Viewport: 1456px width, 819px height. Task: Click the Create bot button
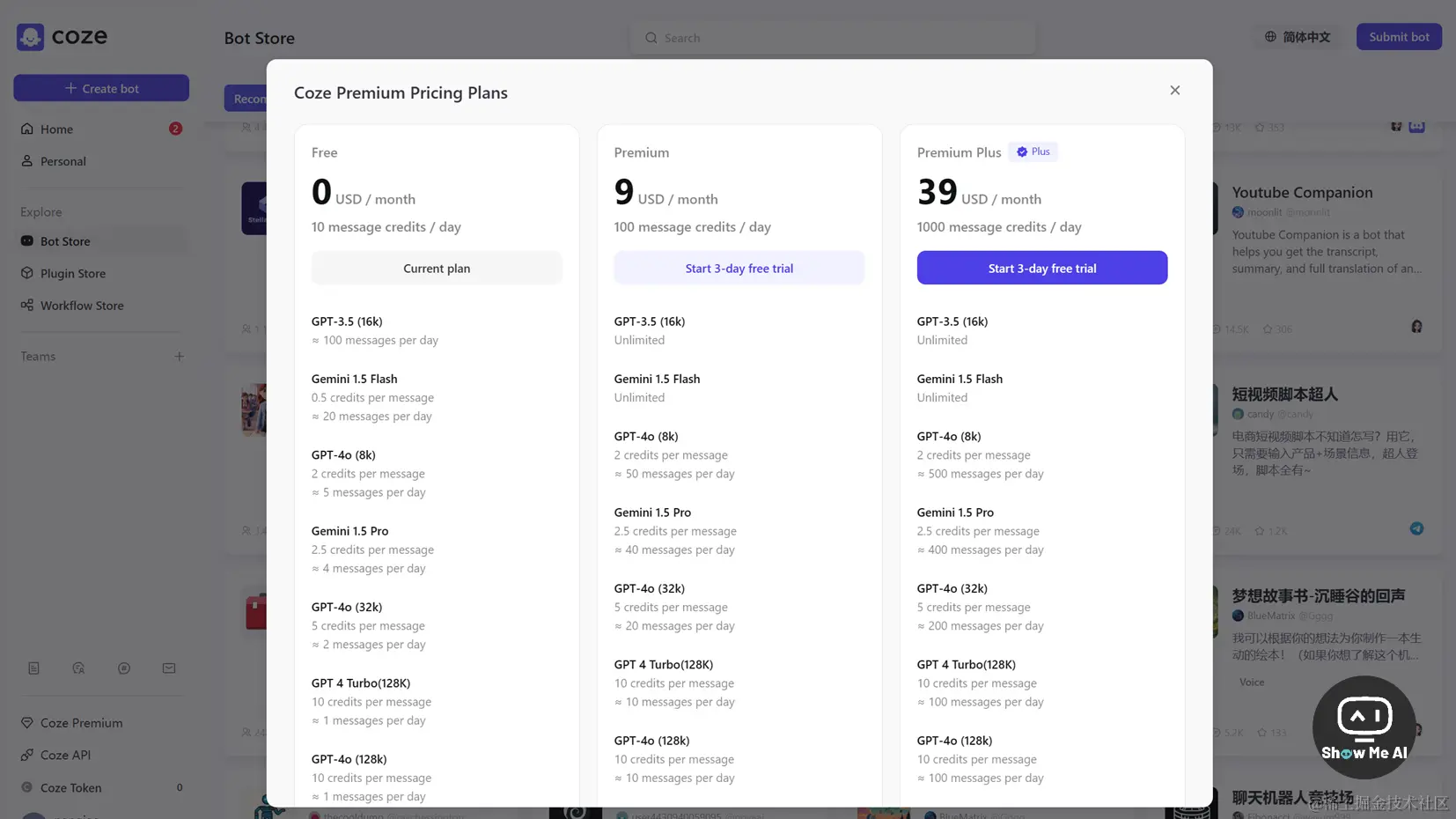click(101, 88)
